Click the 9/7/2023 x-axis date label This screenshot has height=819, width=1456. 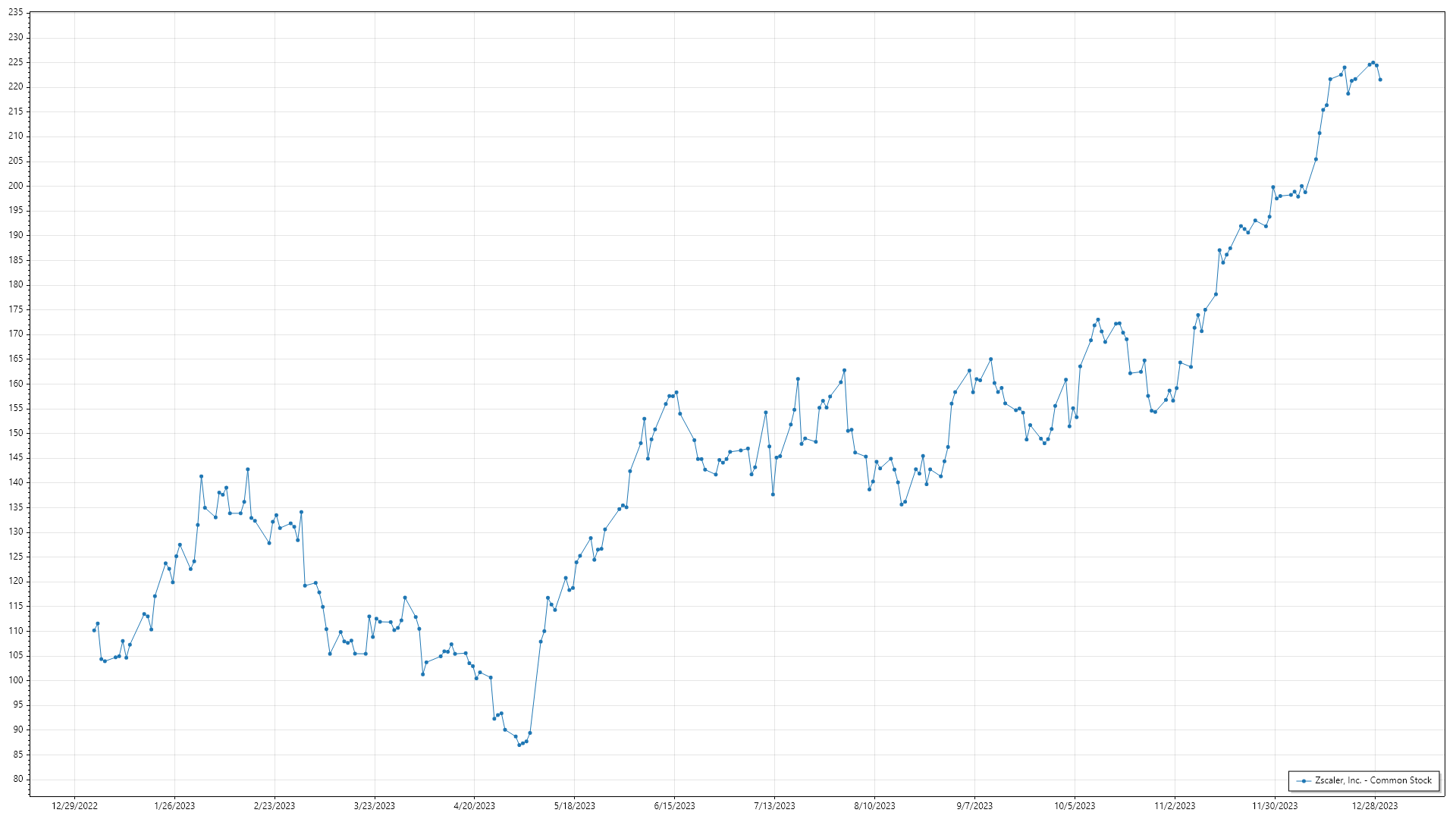[974, 806]
